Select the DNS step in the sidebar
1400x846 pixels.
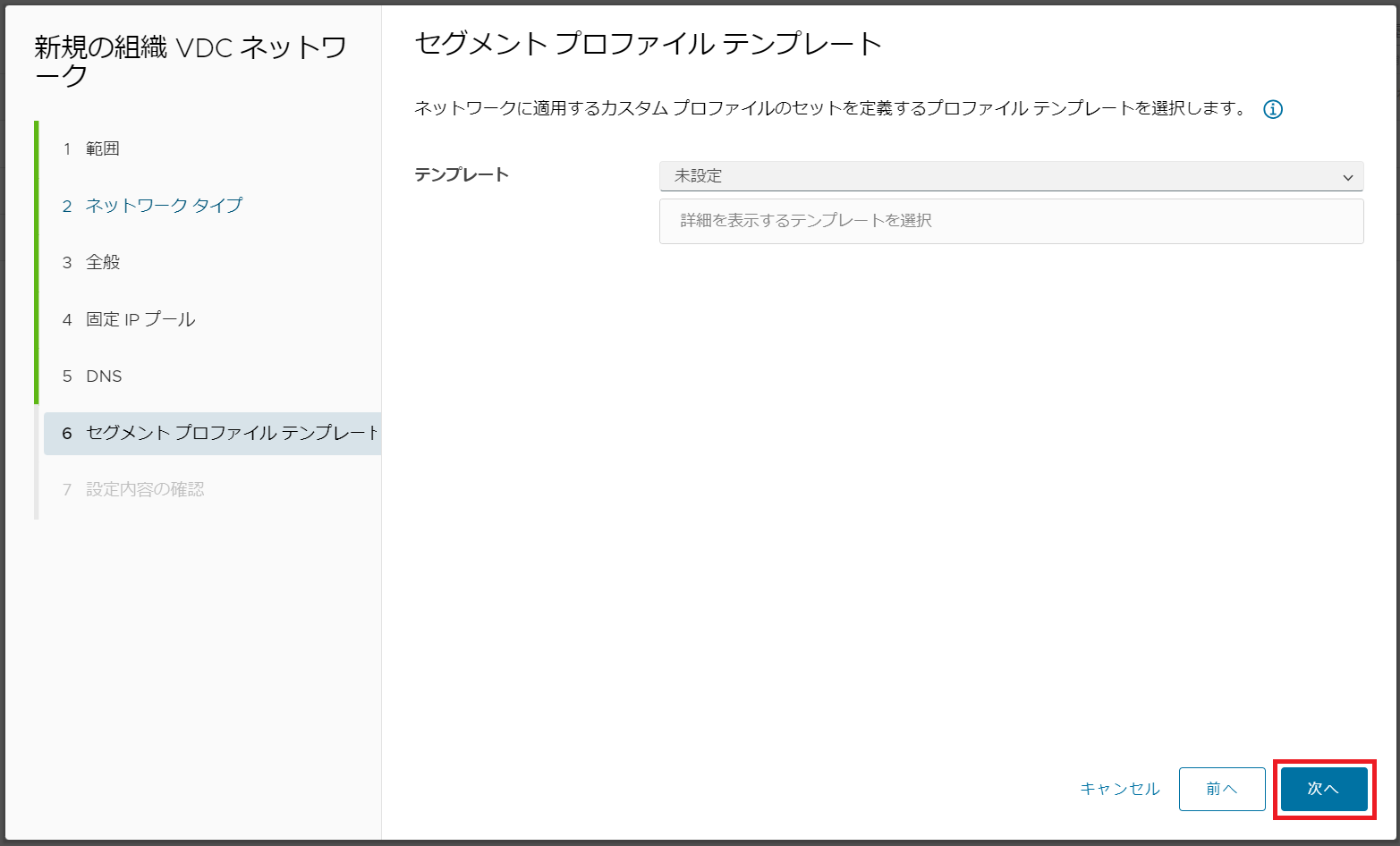tap(105, 376)
